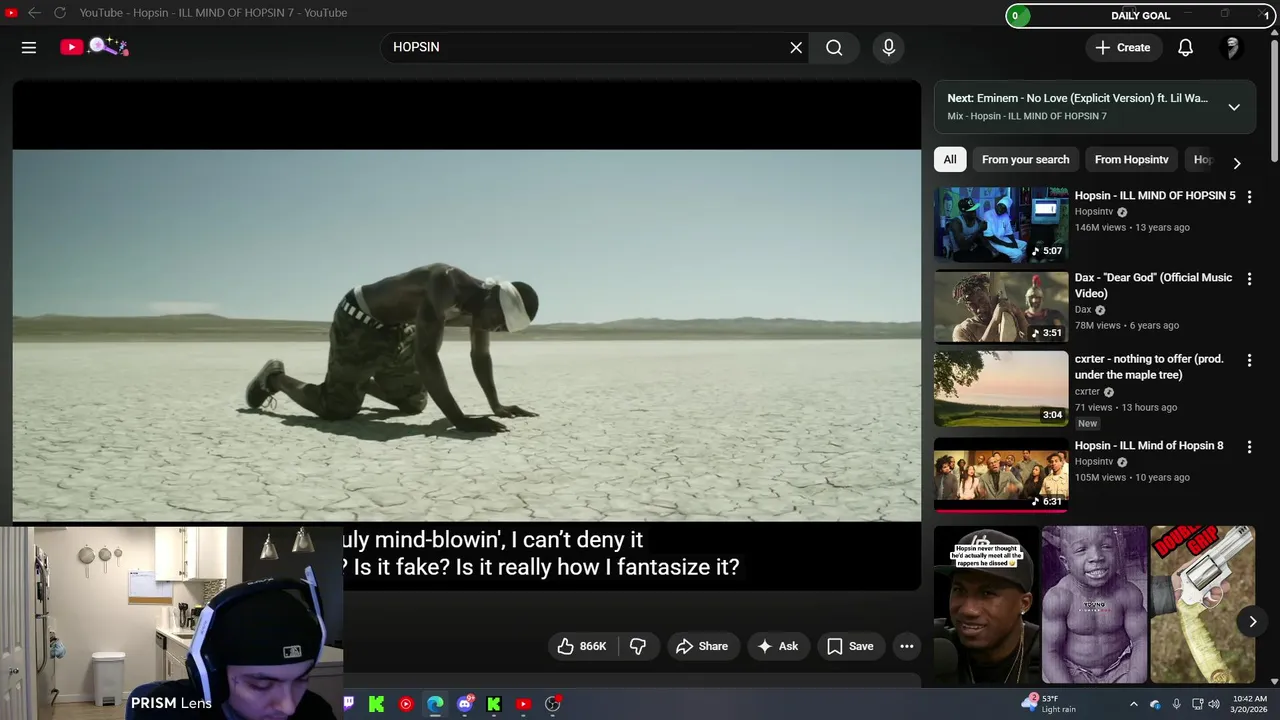
Task: Click '146M views • 13 years ago' text
Action: click(x=1132, y=228)
